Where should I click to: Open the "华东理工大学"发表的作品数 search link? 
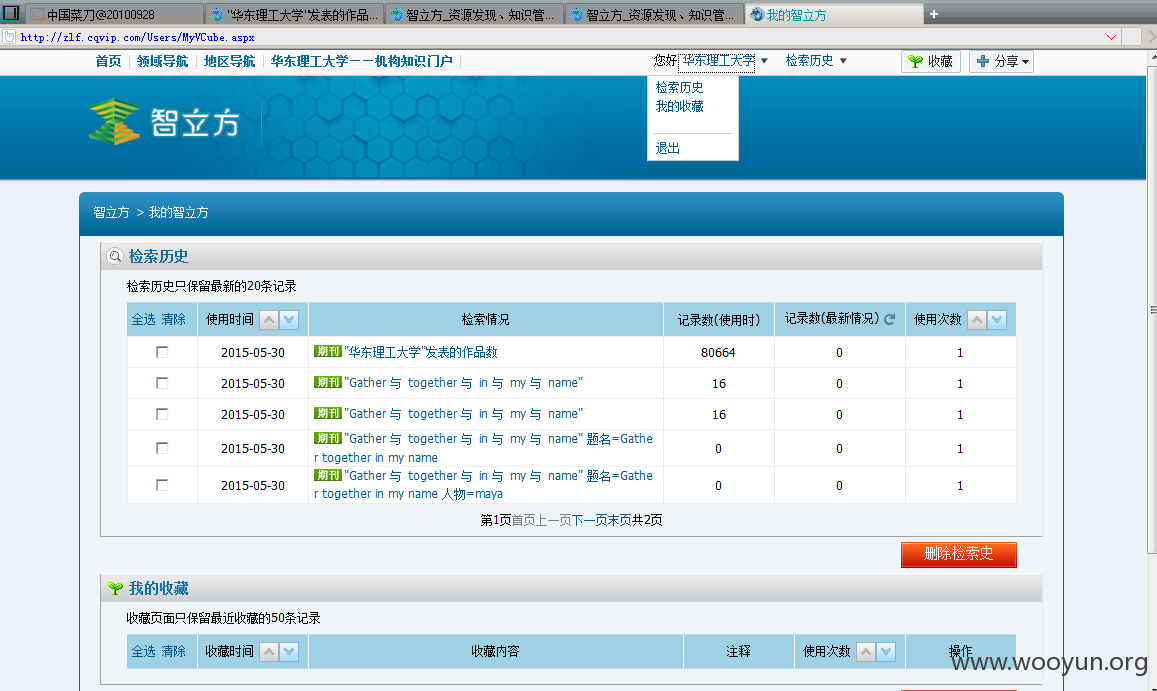(x=421, y=352)
